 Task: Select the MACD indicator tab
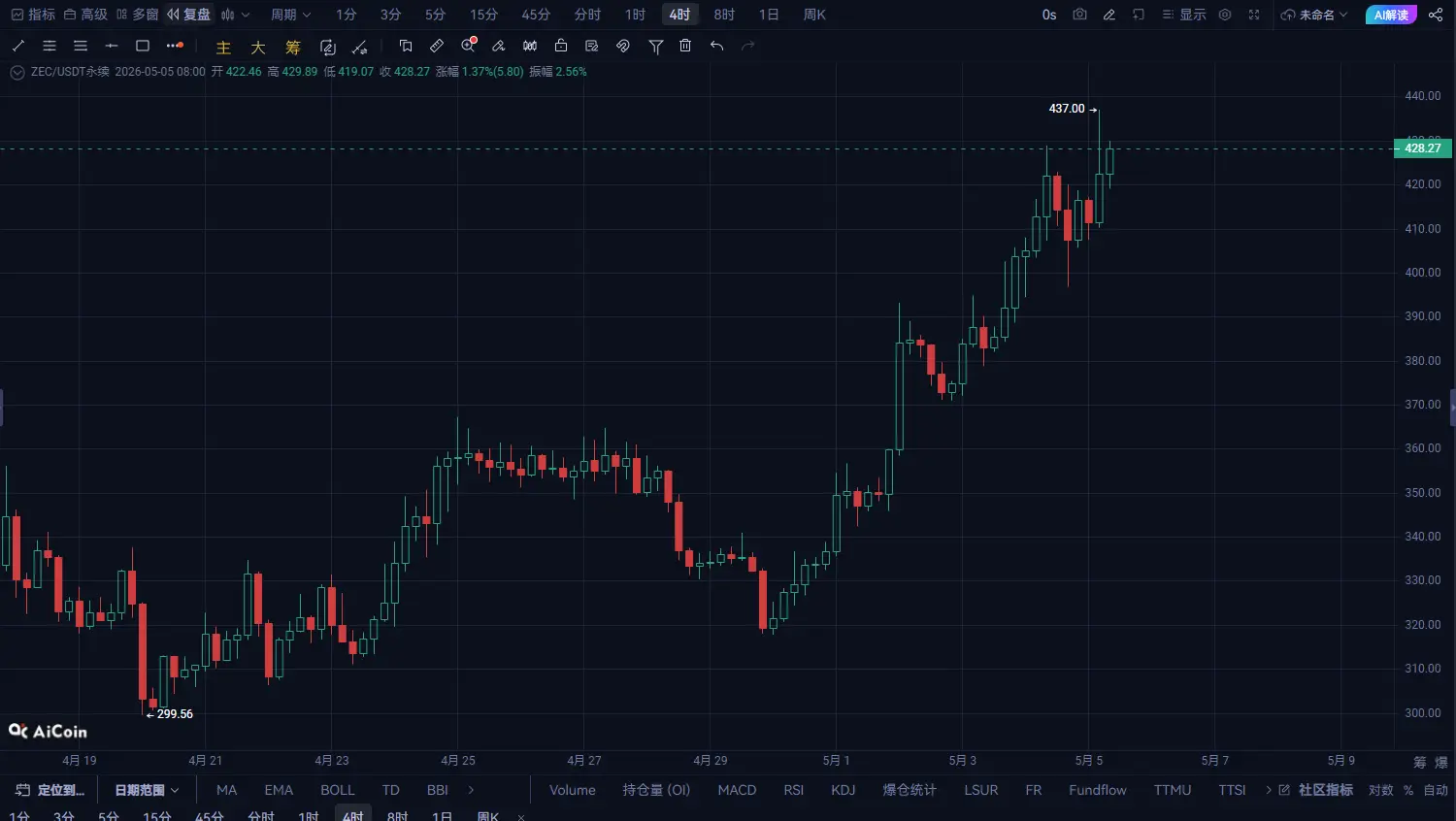737,790
